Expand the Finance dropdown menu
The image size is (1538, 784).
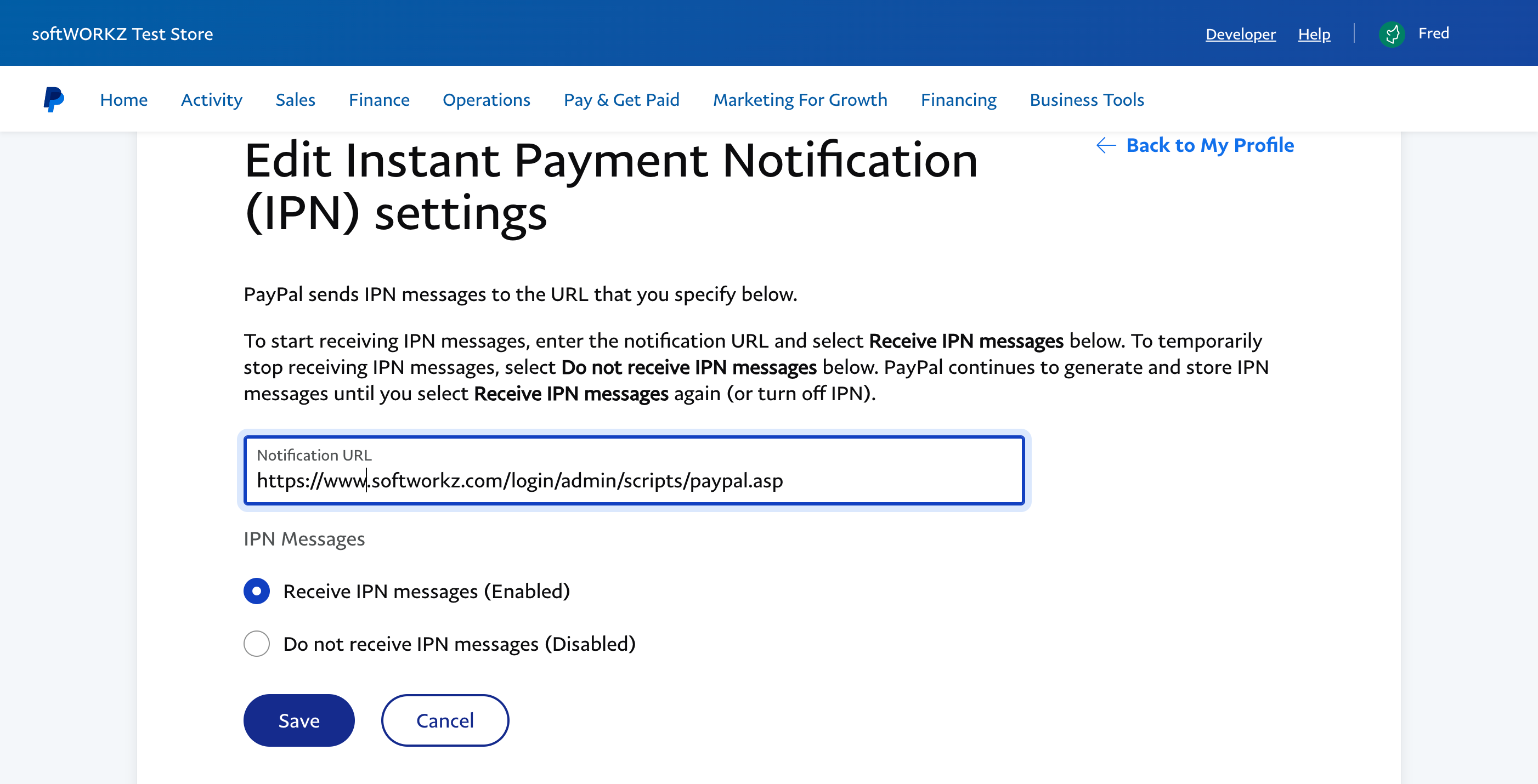379,99
